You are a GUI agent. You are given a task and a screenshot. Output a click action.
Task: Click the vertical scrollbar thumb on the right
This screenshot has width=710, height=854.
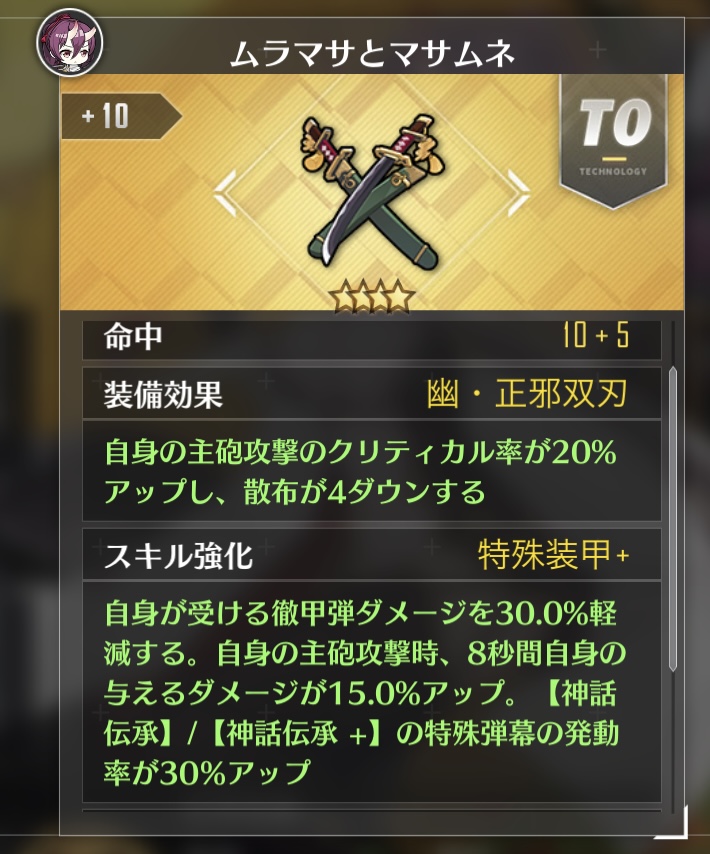tap(673, 519)
